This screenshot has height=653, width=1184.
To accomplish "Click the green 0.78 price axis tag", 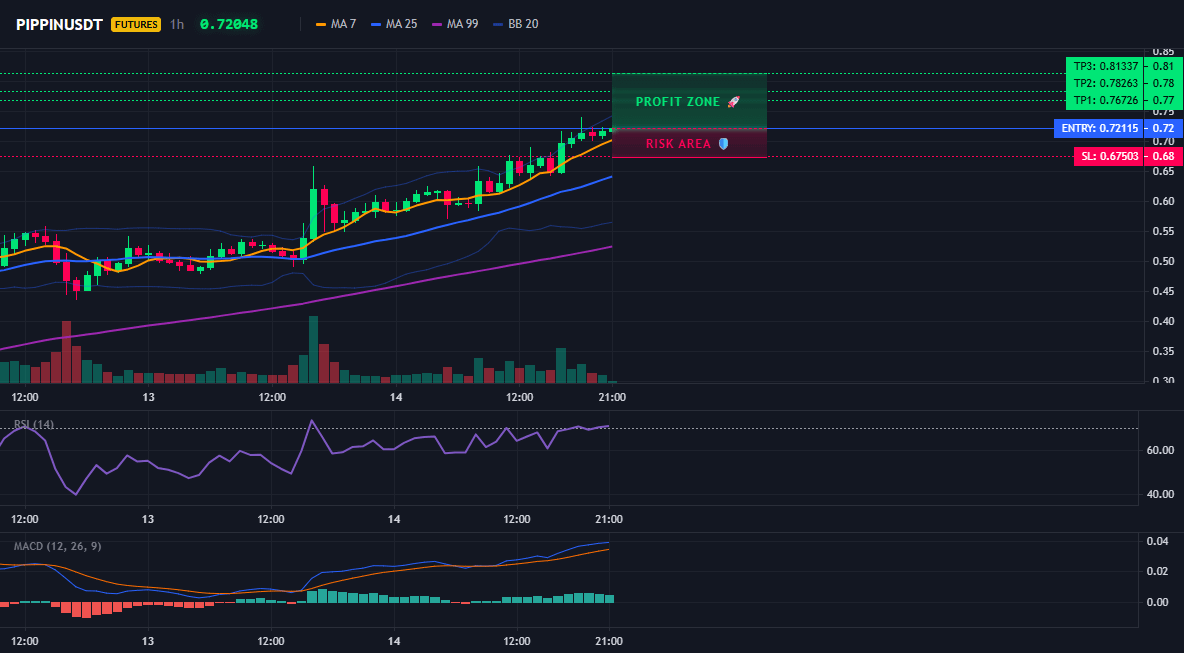I will pos(1164,82).
